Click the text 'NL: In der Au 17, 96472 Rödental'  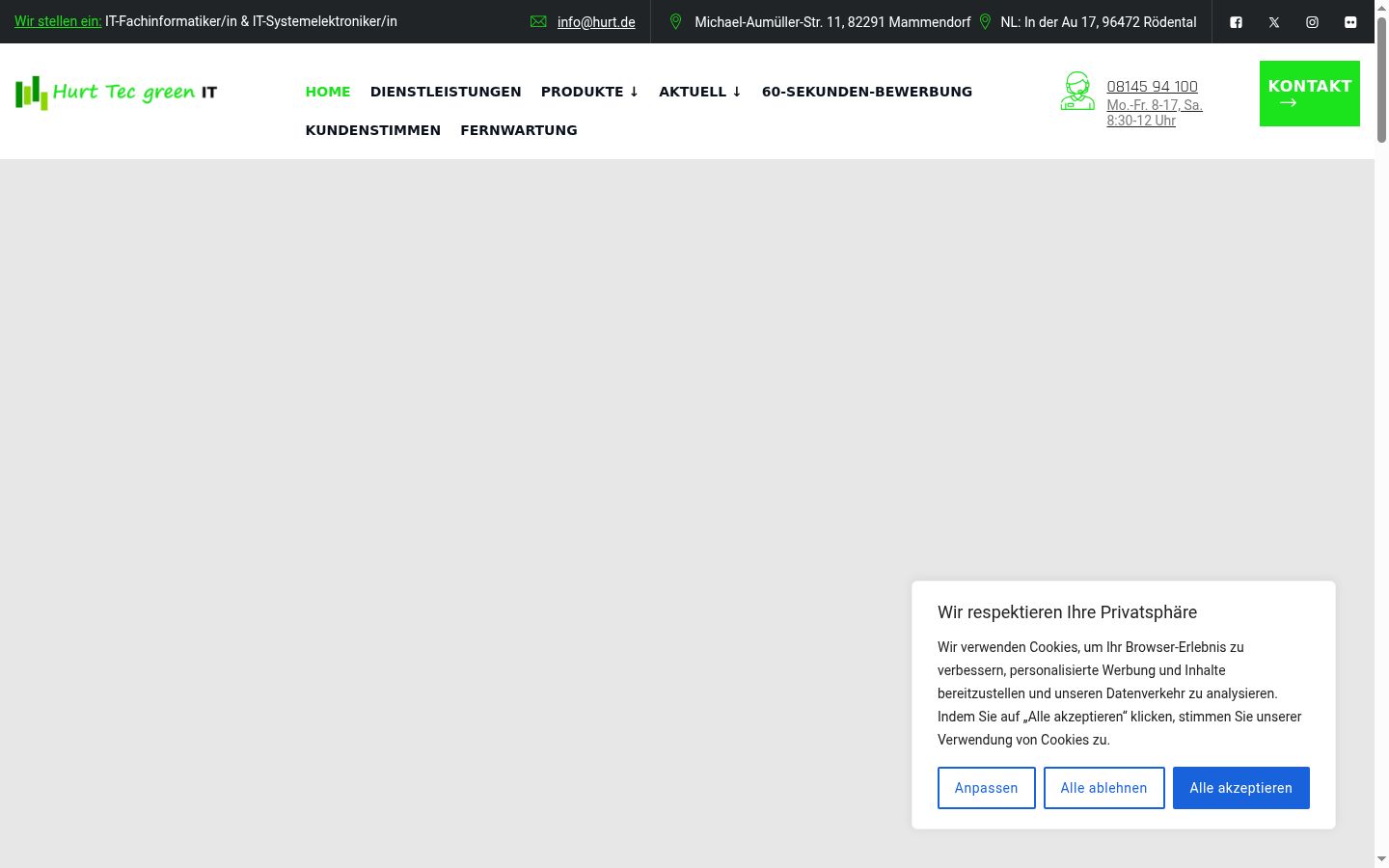[1099, 22]
